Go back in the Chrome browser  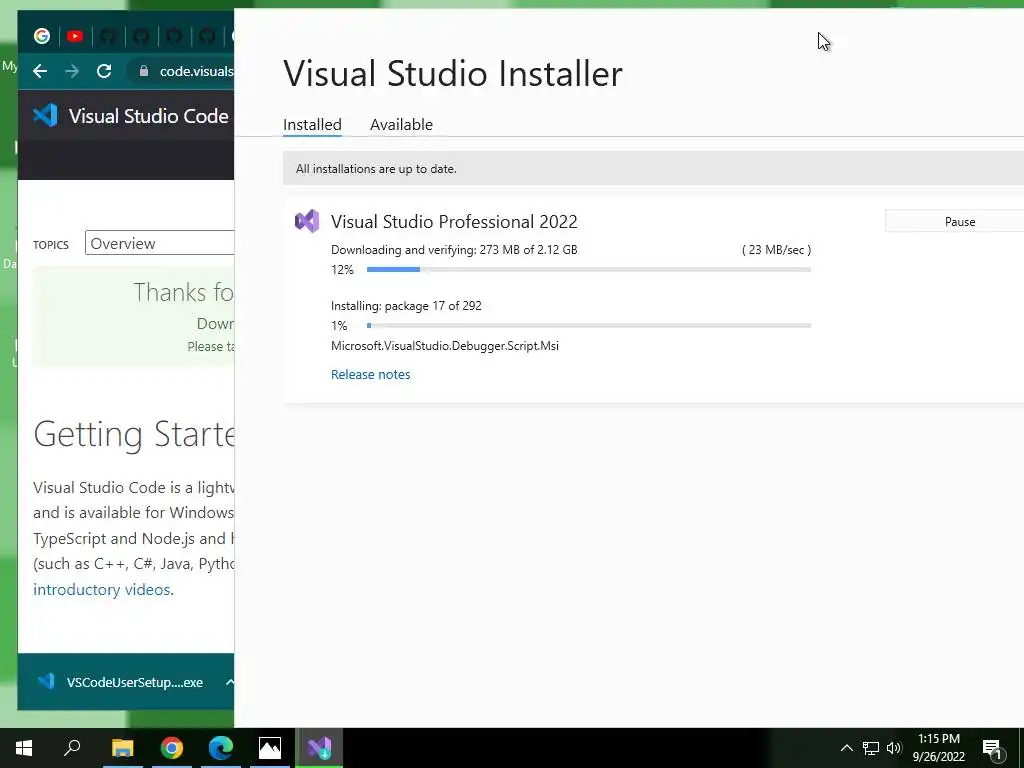40,71
